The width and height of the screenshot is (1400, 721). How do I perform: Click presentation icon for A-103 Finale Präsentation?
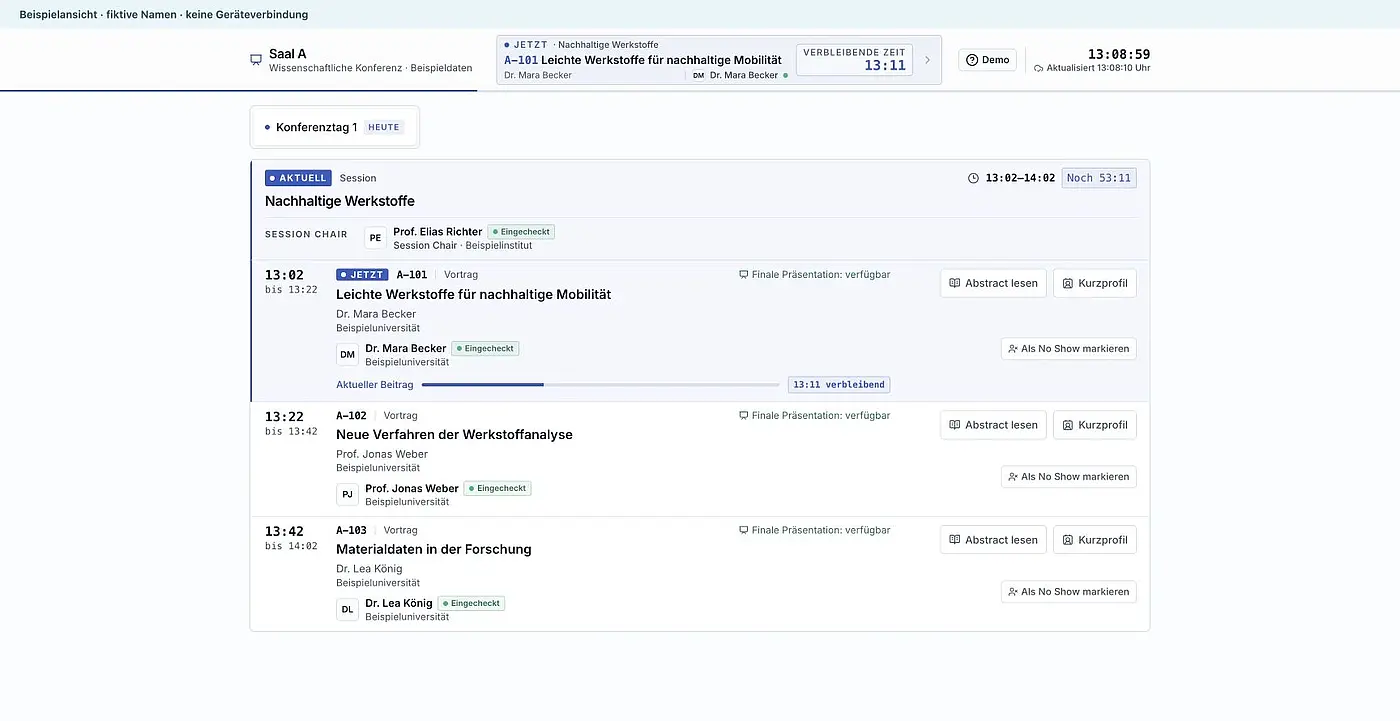pyautogui.click(x=743, y=531)
